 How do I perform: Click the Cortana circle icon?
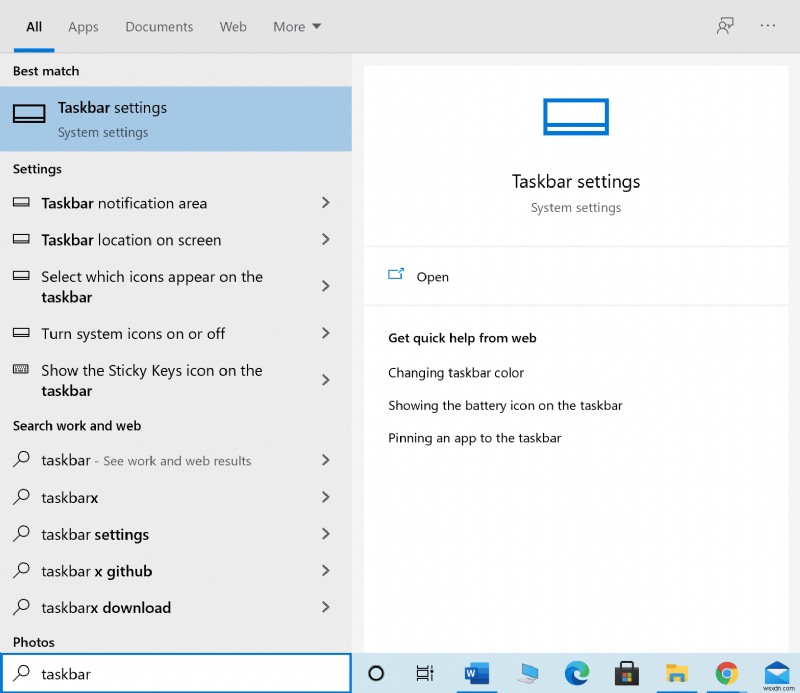[376, 673]
